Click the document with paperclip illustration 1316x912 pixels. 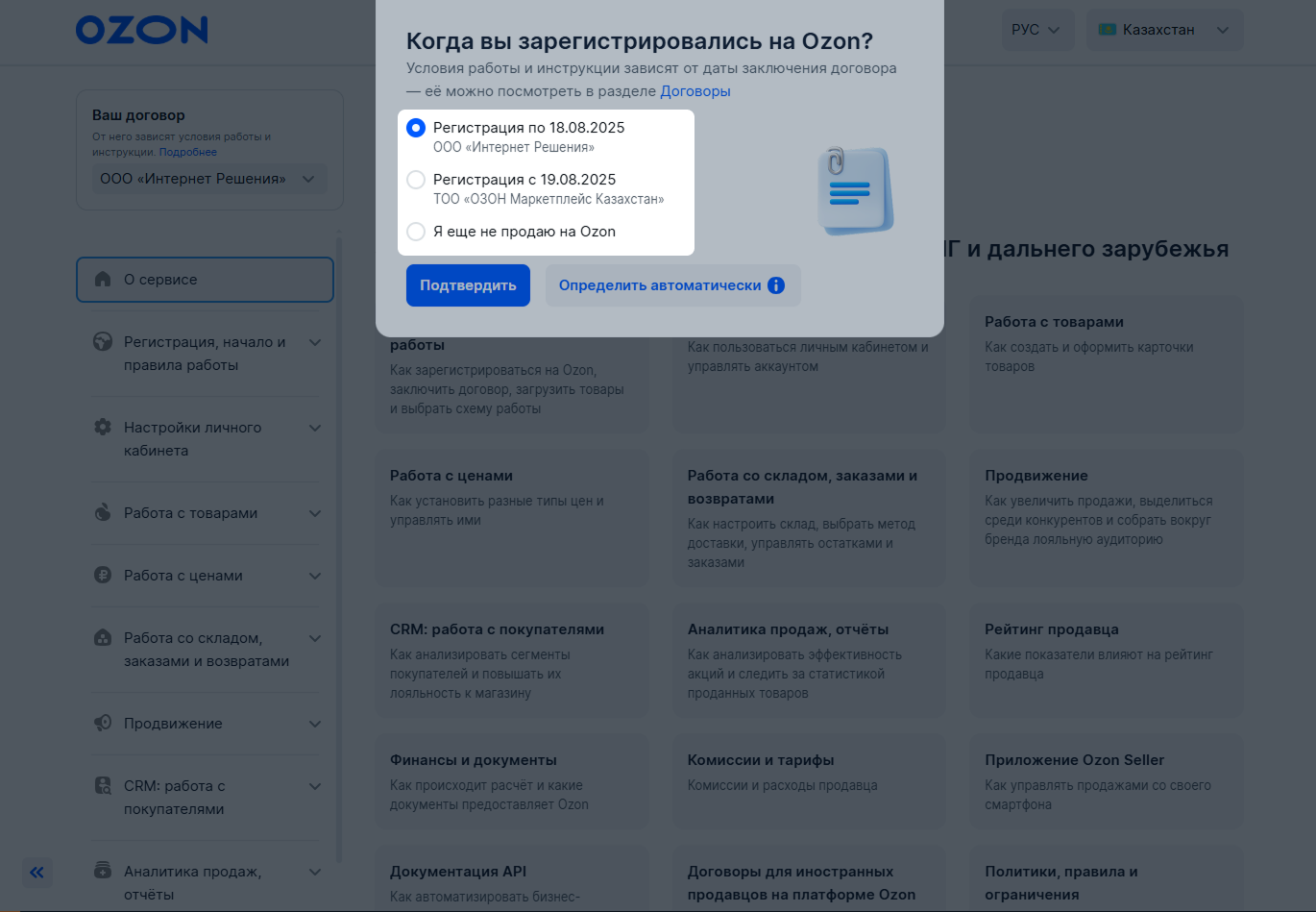(855, 189)
